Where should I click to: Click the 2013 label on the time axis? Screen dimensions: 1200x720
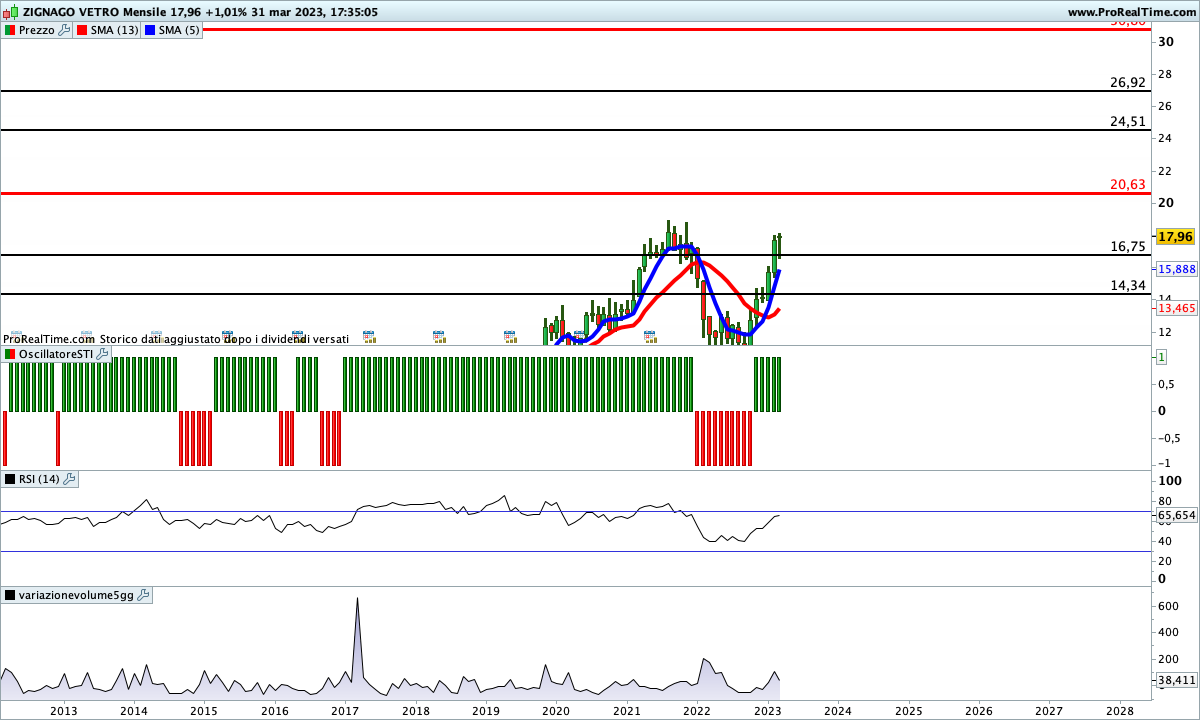64,710
